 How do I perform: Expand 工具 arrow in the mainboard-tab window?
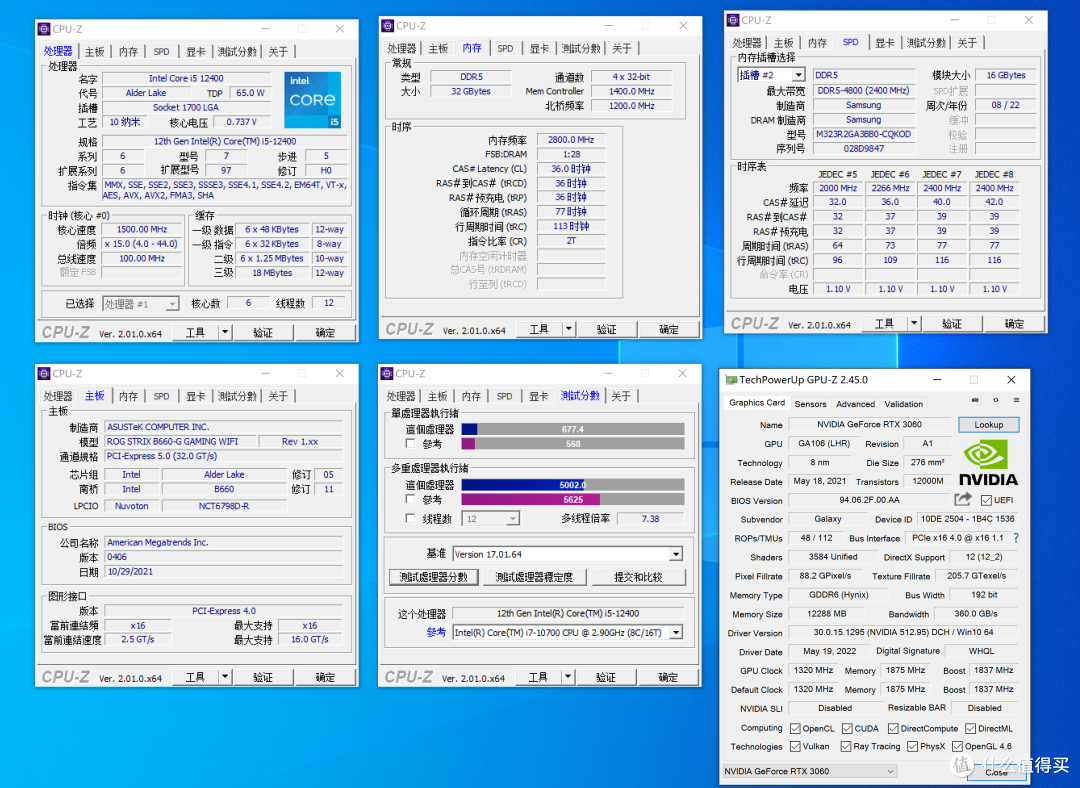pyautogui.click(x=225, y=677)
